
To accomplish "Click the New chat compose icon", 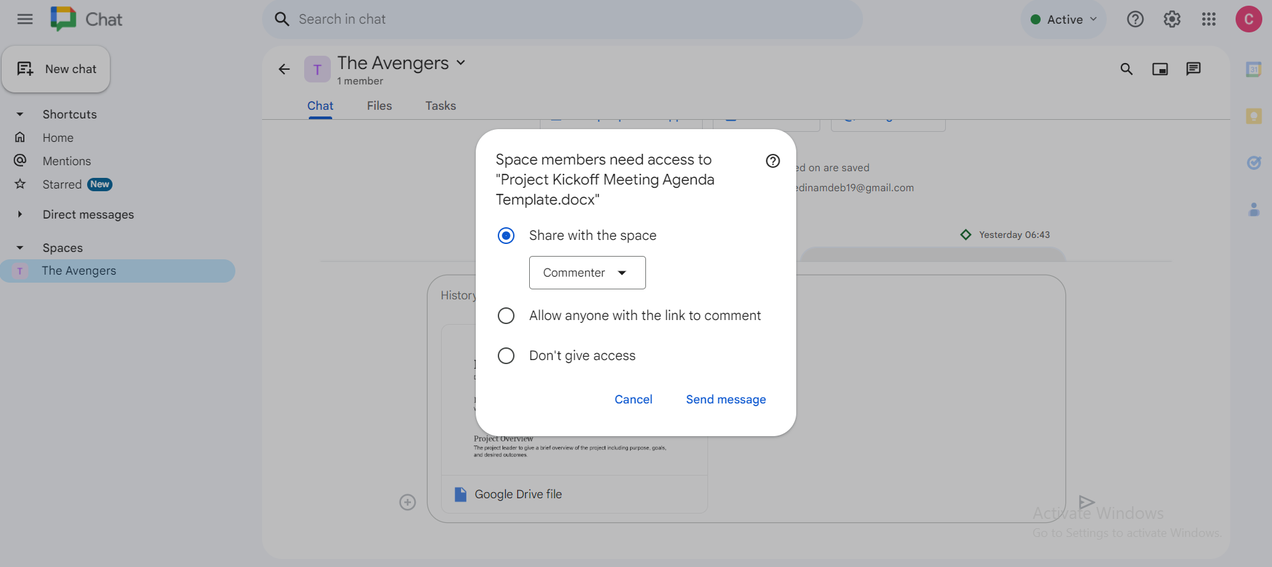I will 25,69.
